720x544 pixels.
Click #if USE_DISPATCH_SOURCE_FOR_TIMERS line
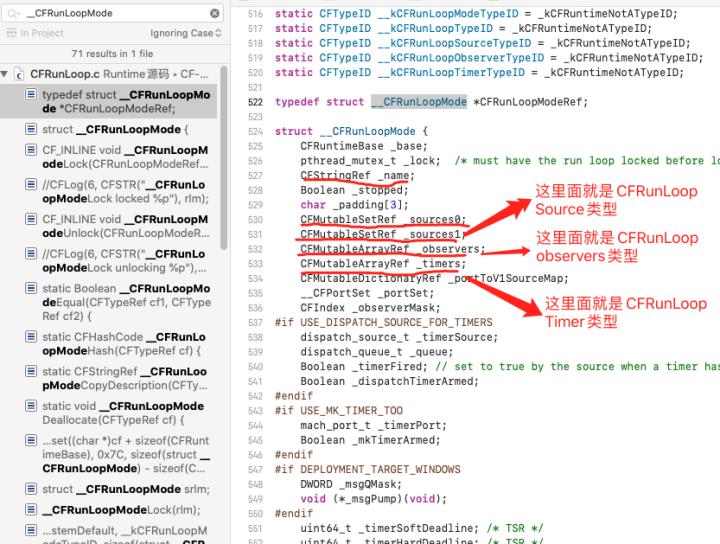click(x=383, y=322)
